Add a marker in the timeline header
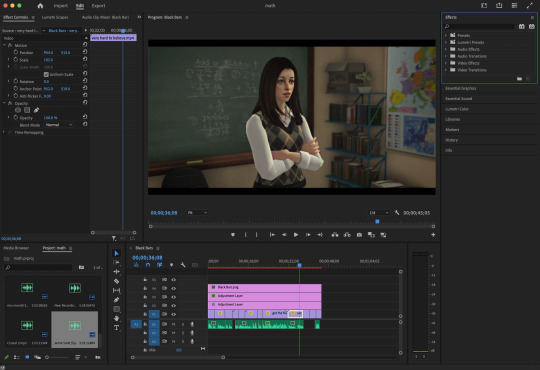This screenshot has width=540, height=370. tap(171, 265)
